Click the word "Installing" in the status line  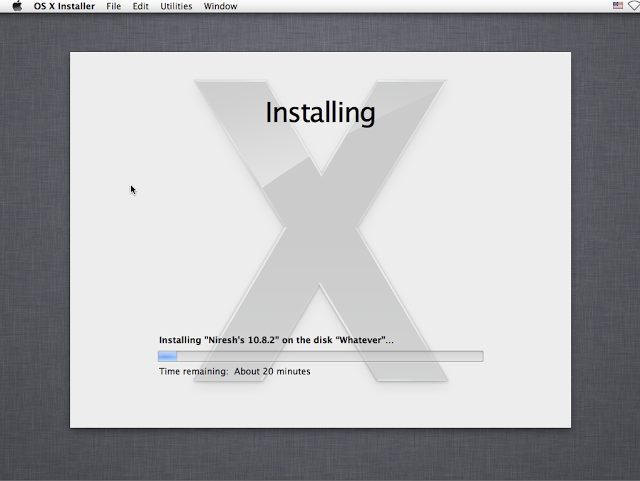pyautogui.click(x=180, y=340)
